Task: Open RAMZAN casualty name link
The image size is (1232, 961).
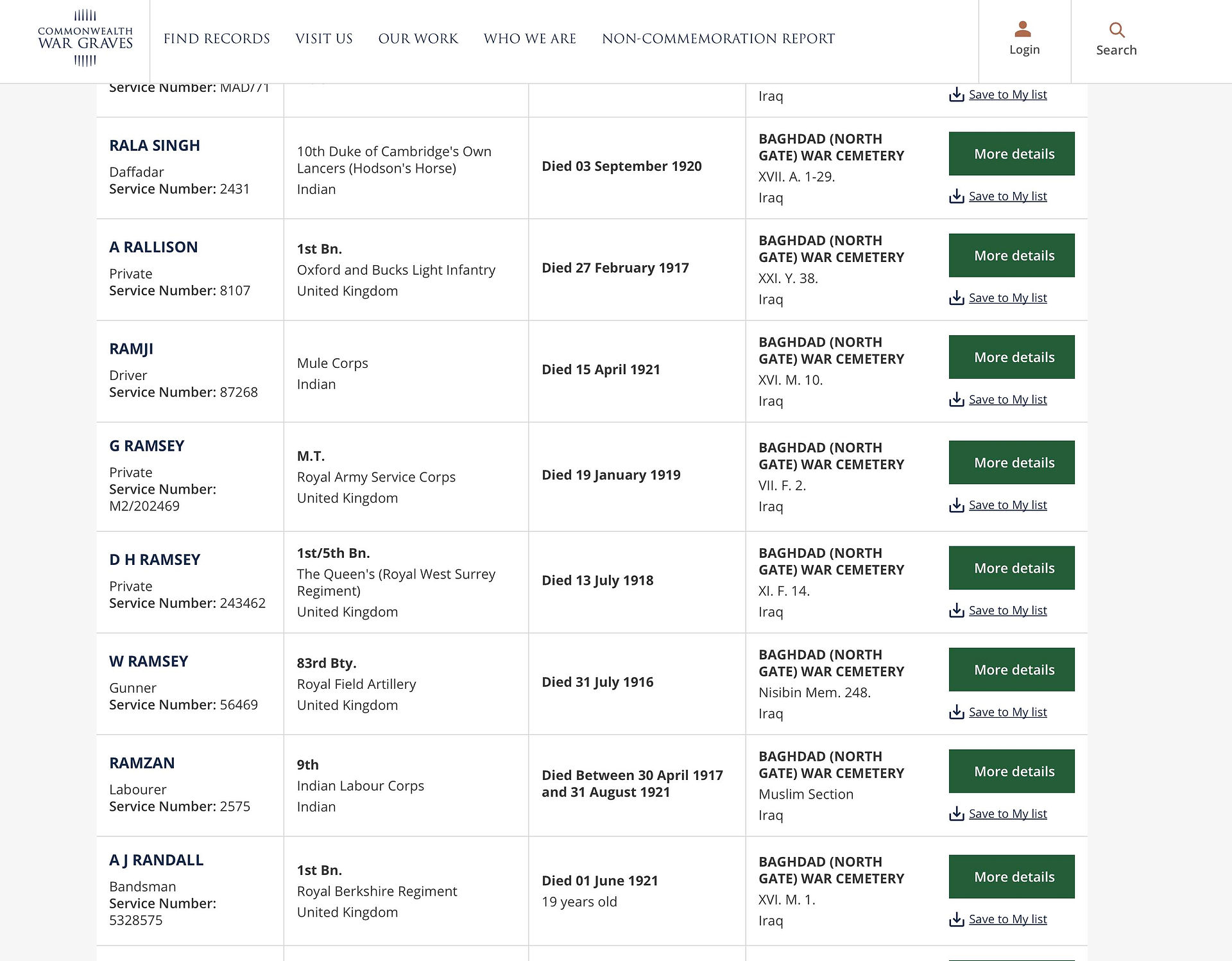Action: point(142,763)
